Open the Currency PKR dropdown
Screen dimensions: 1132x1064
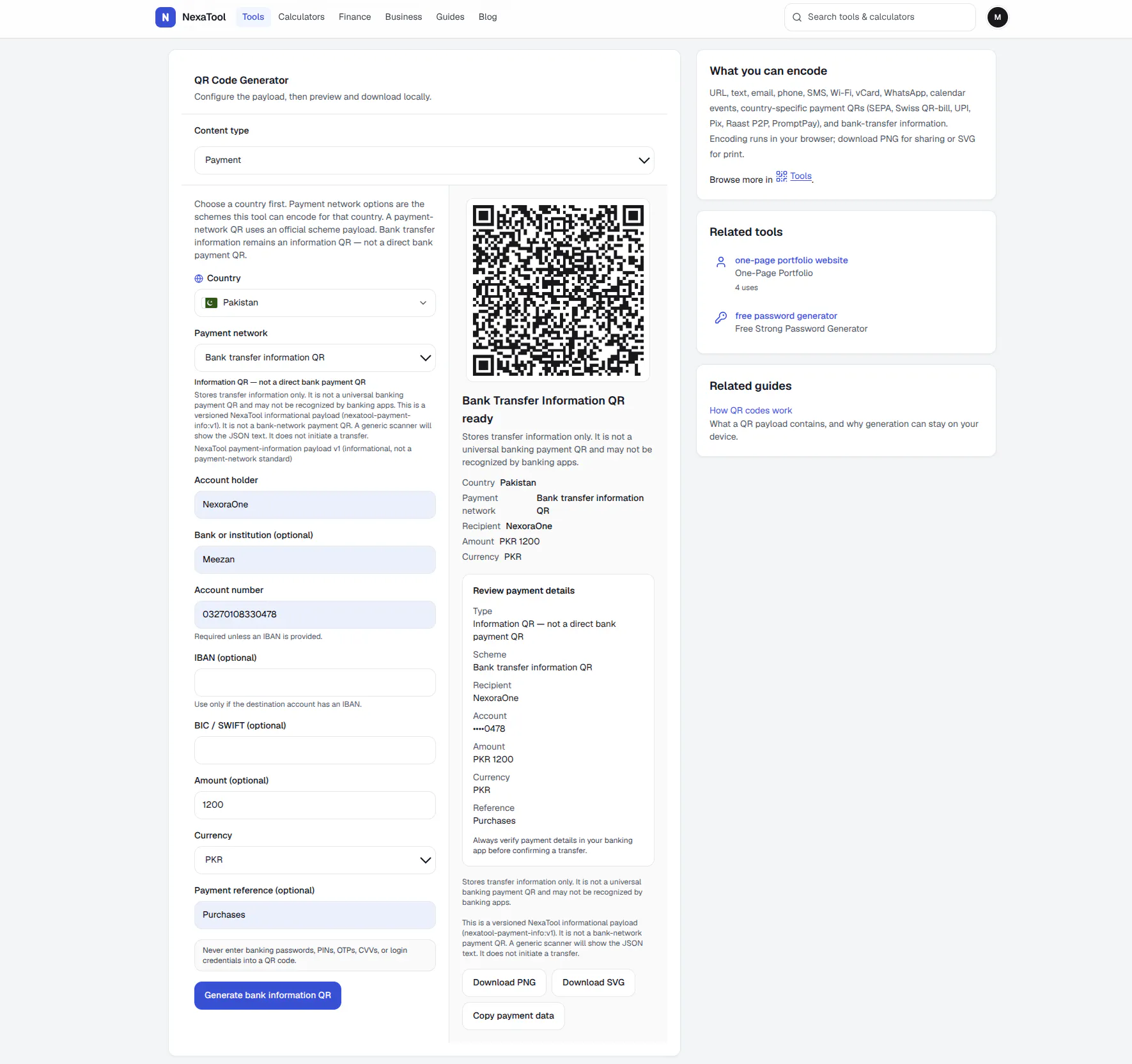pos(315,860)
